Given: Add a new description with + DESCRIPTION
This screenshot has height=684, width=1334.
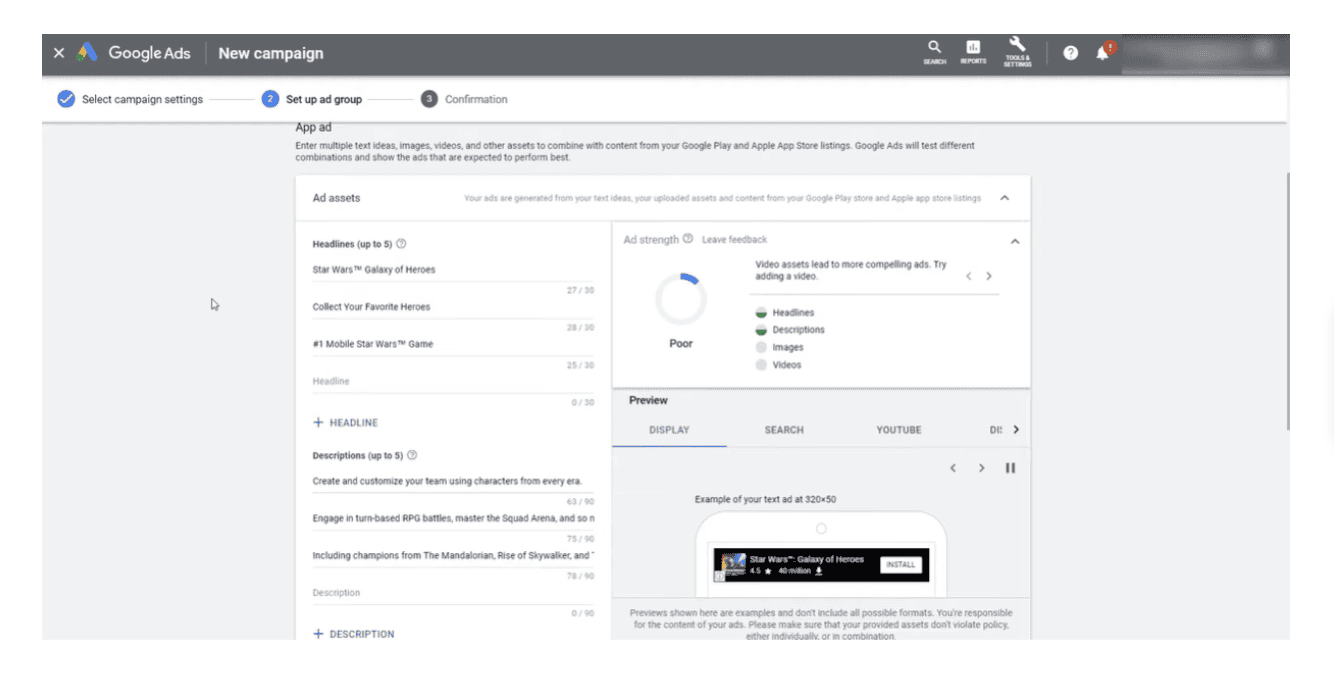Looking at the screenshot, I should [x=354, y=634].
